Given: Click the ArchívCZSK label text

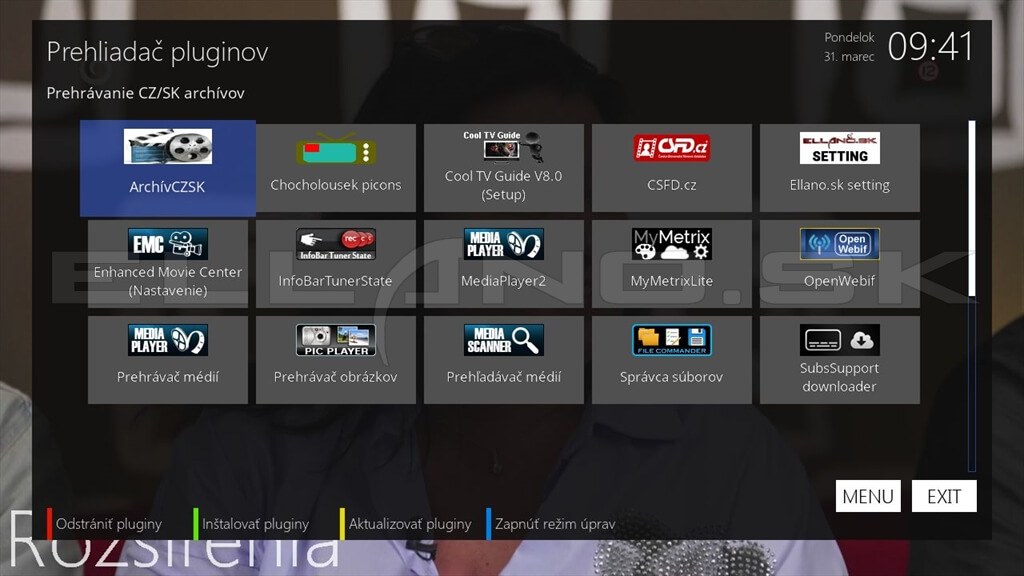Looking at the screenshot, I should 167,187.
